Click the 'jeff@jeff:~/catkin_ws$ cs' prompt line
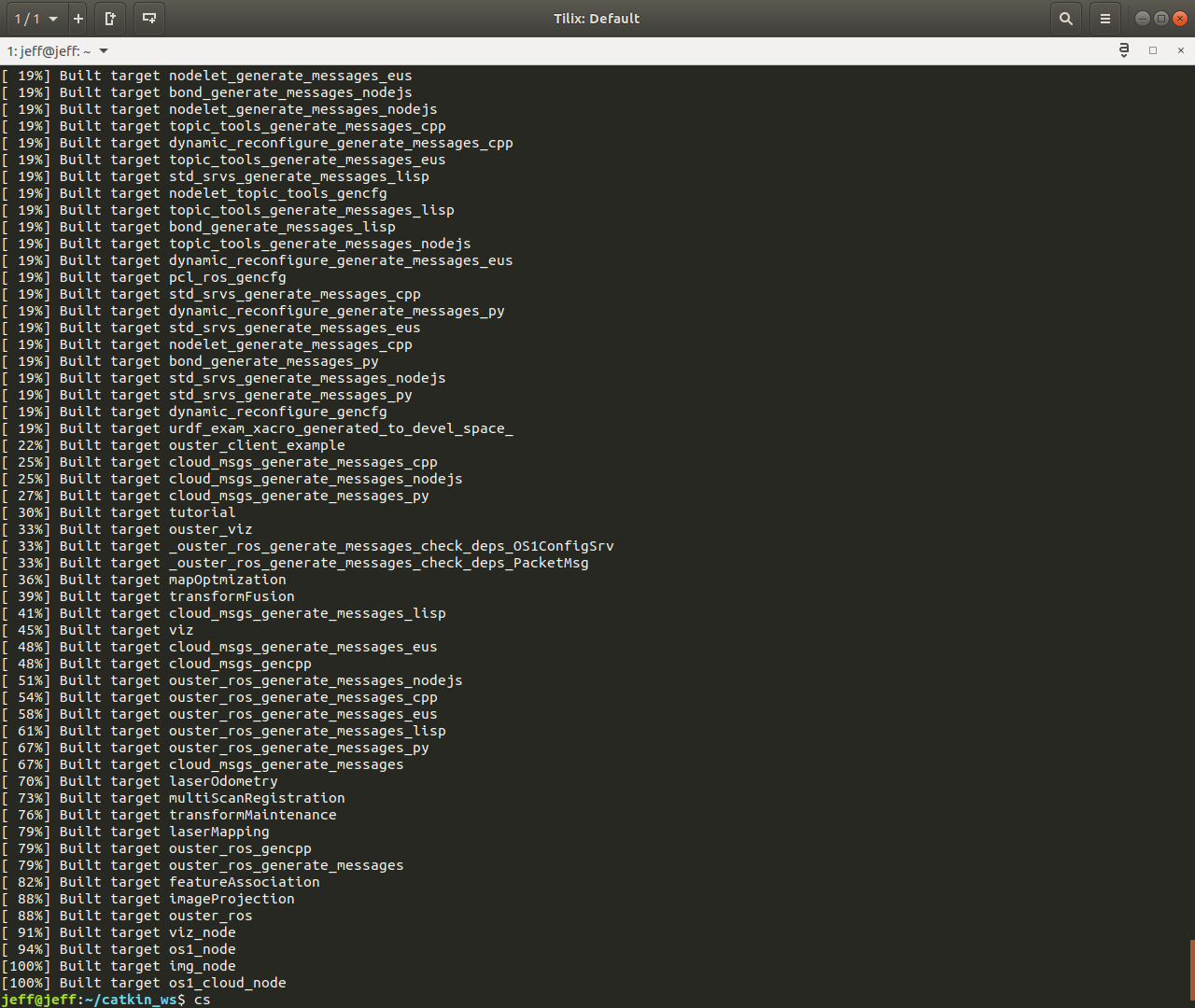The height and width of the screenshot is (1008, 1195). [x=105, y=1000]
